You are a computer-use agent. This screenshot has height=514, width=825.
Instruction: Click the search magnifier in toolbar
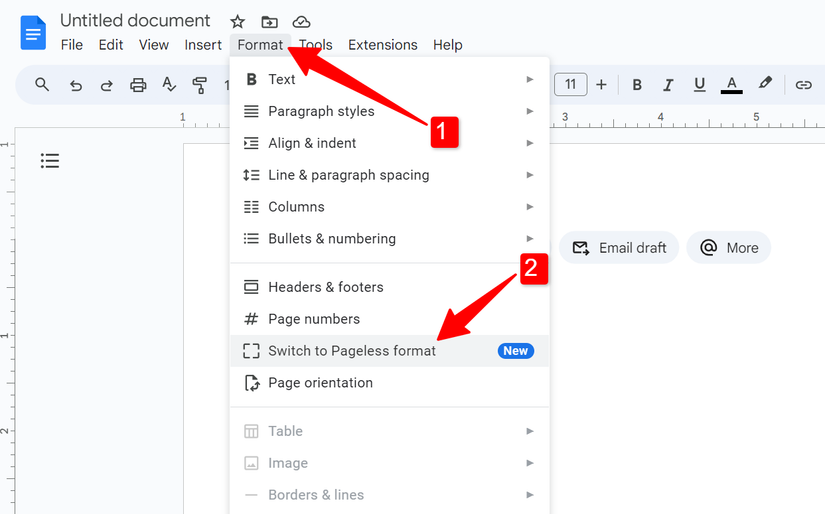click(x=42, y=85)
